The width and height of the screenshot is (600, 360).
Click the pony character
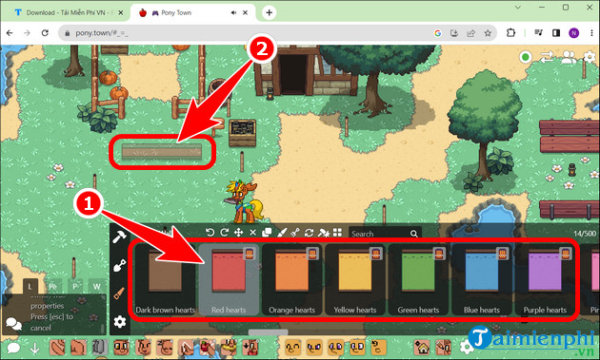pos(244,202)
